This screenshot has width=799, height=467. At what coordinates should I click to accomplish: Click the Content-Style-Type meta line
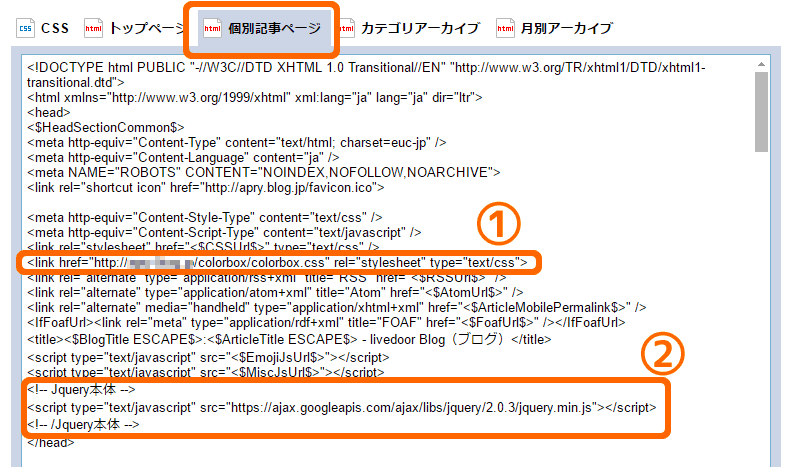pyautogui.click(x=205, y=218)
